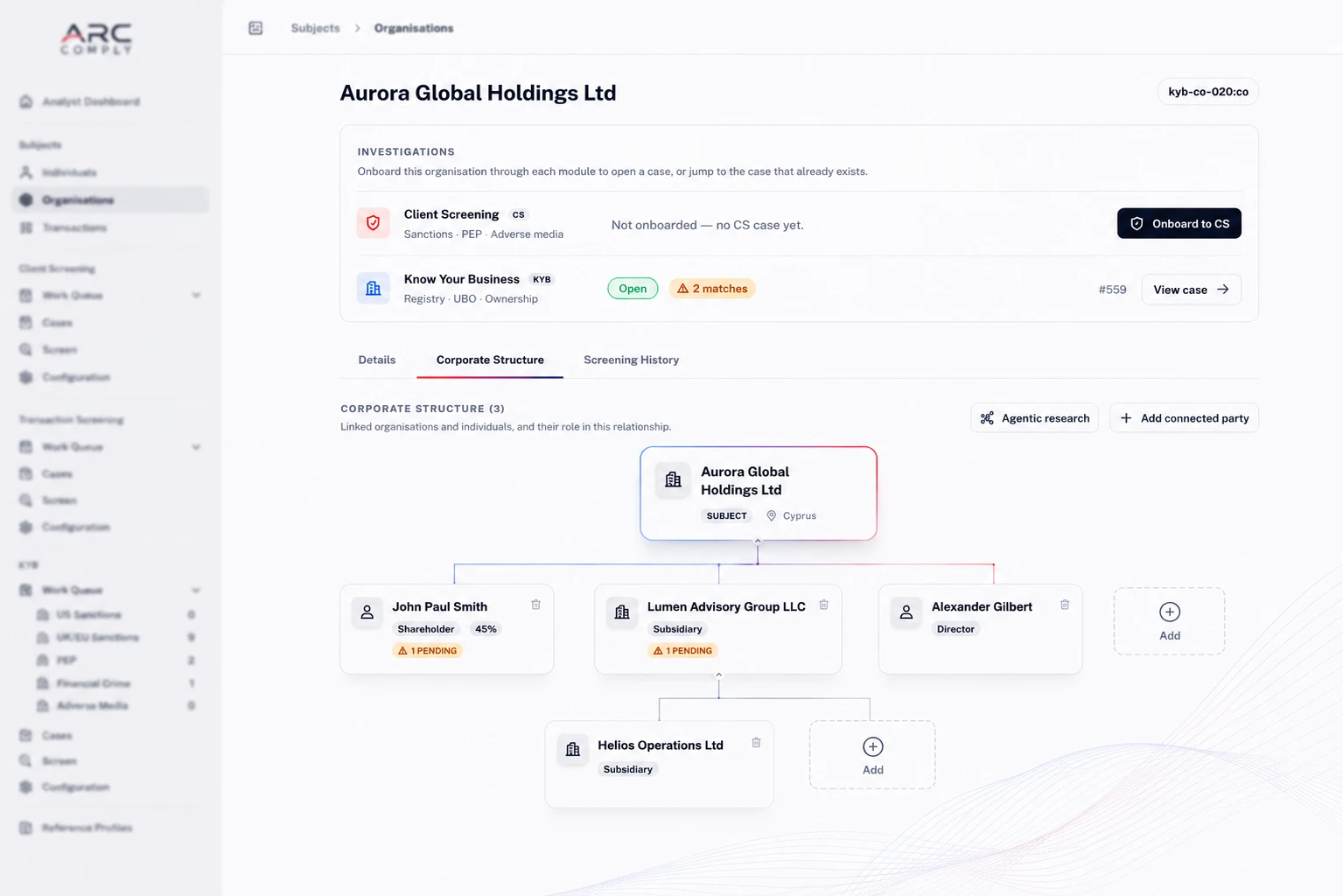Click the Reference Profiles icon

[x=26, y=828]
